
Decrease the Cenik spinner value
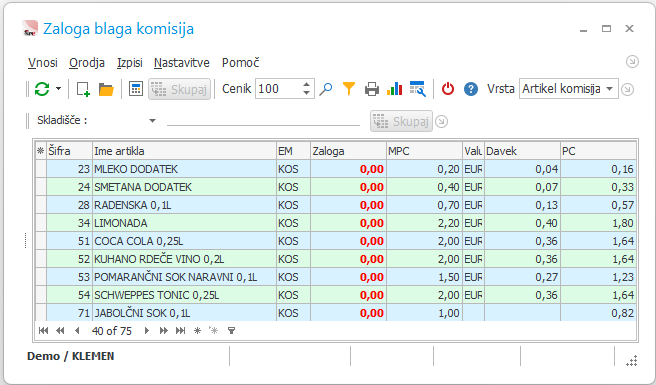[307, 93]
